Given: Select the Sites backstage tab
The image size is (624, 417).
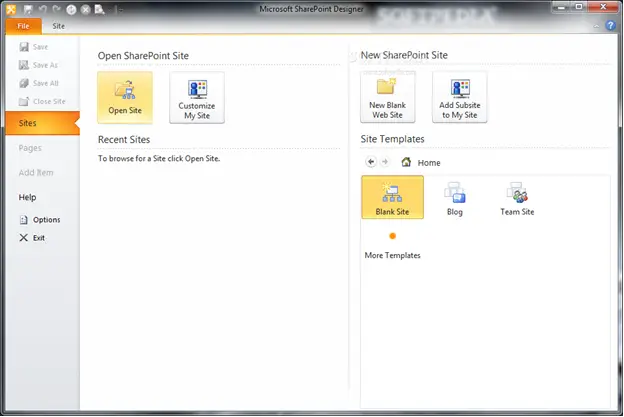Looking at the screenshot, I should 43,123.
